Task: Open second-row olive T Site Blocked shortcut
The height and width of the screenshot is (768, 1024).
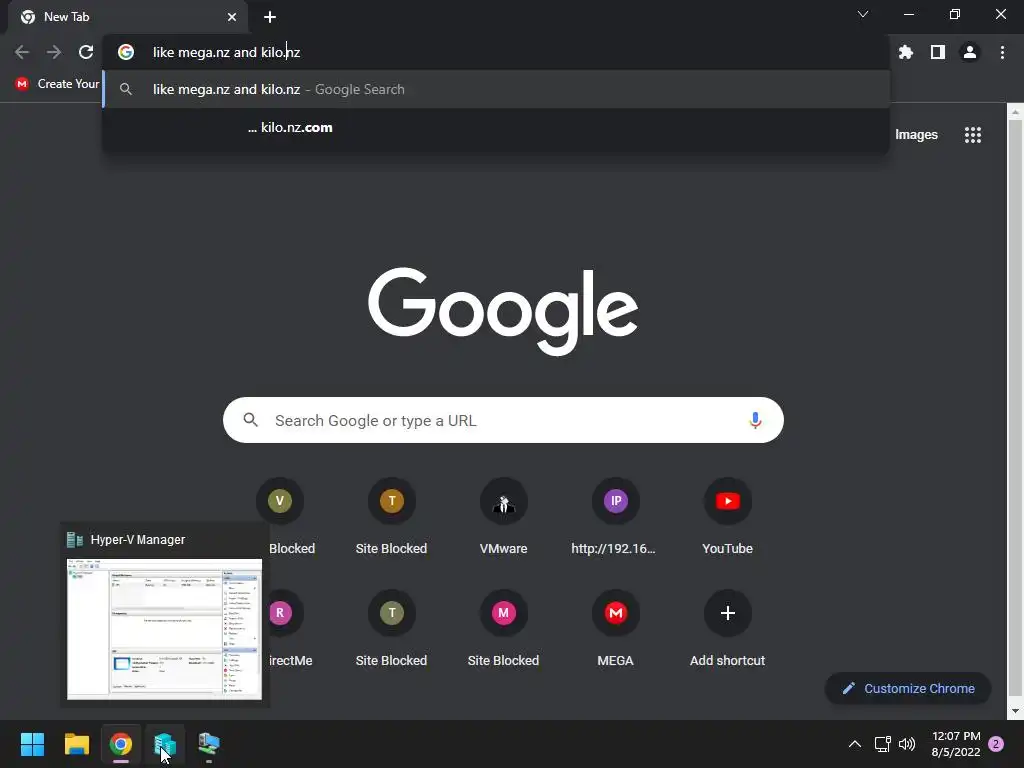Action: (x=391, y=628)
